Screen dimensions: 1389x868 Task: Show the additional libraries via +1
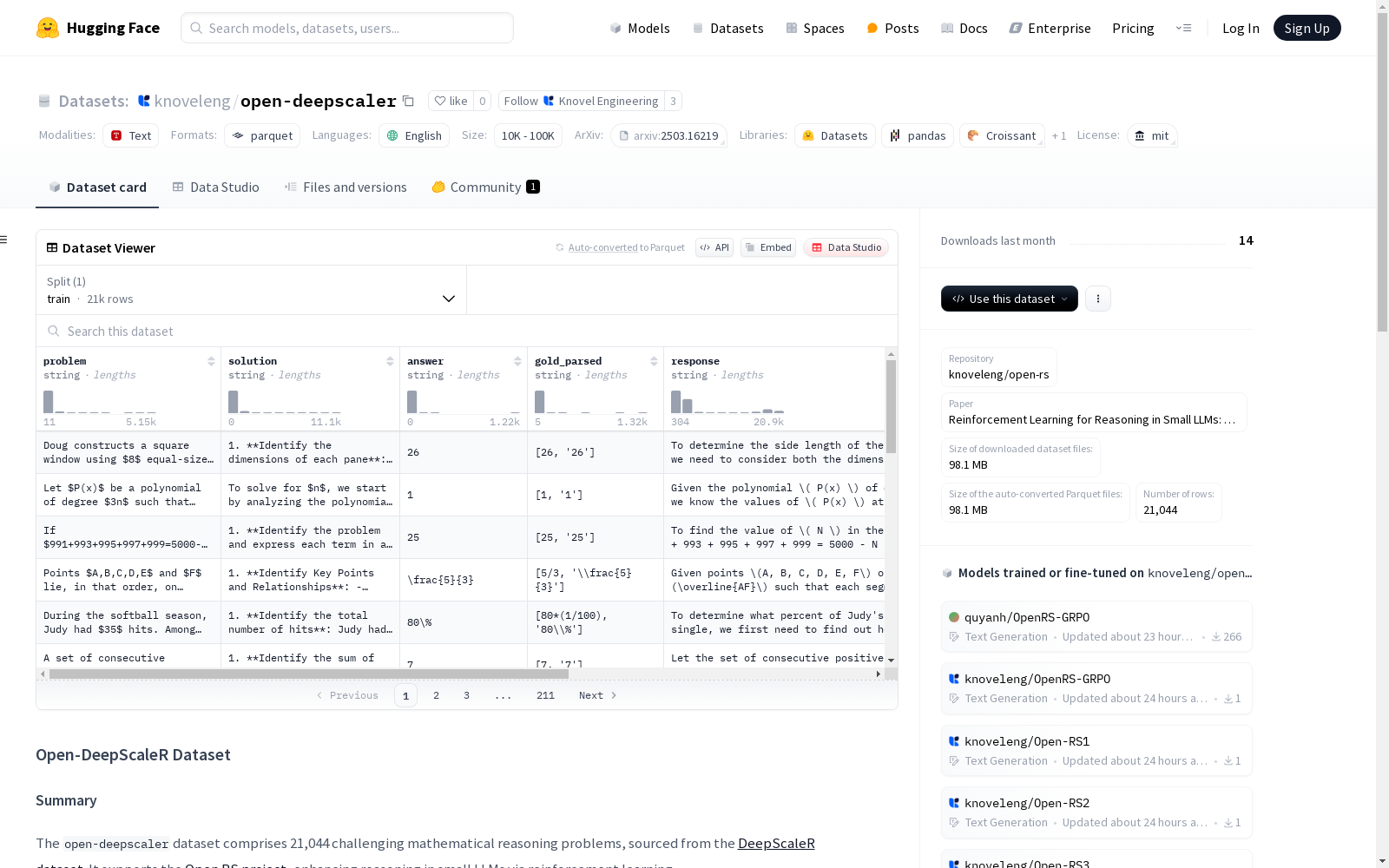[x=1058, y=135]
